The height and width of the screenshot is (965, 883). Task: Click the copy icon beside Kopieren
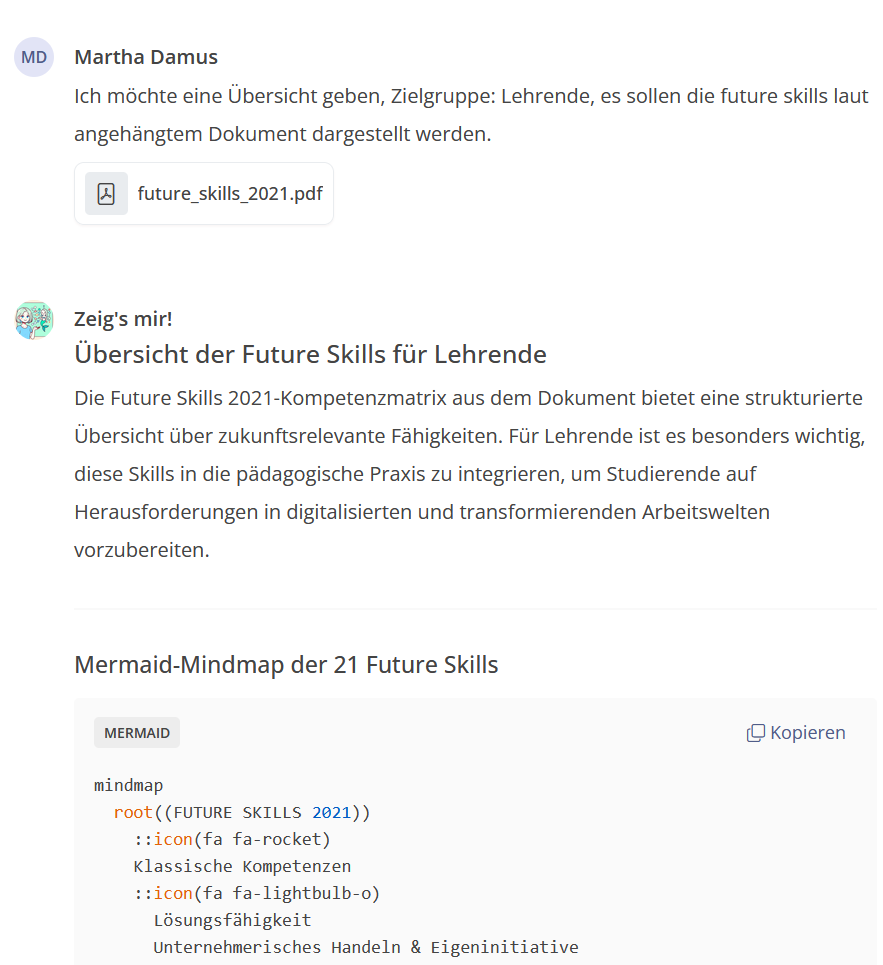(x=755, y=733)
